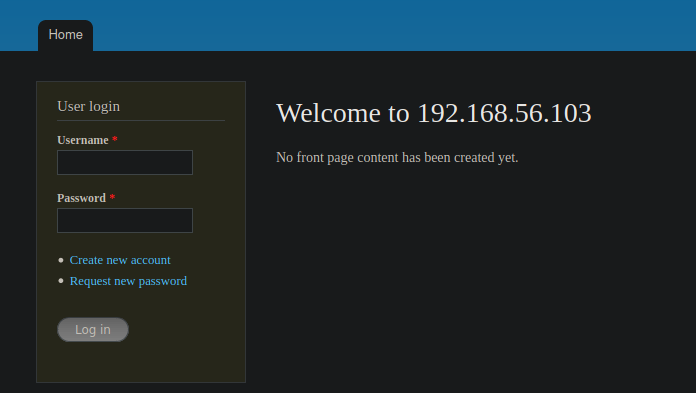
Task: Click the divider line under User login
Action: (x=141, y=120)
